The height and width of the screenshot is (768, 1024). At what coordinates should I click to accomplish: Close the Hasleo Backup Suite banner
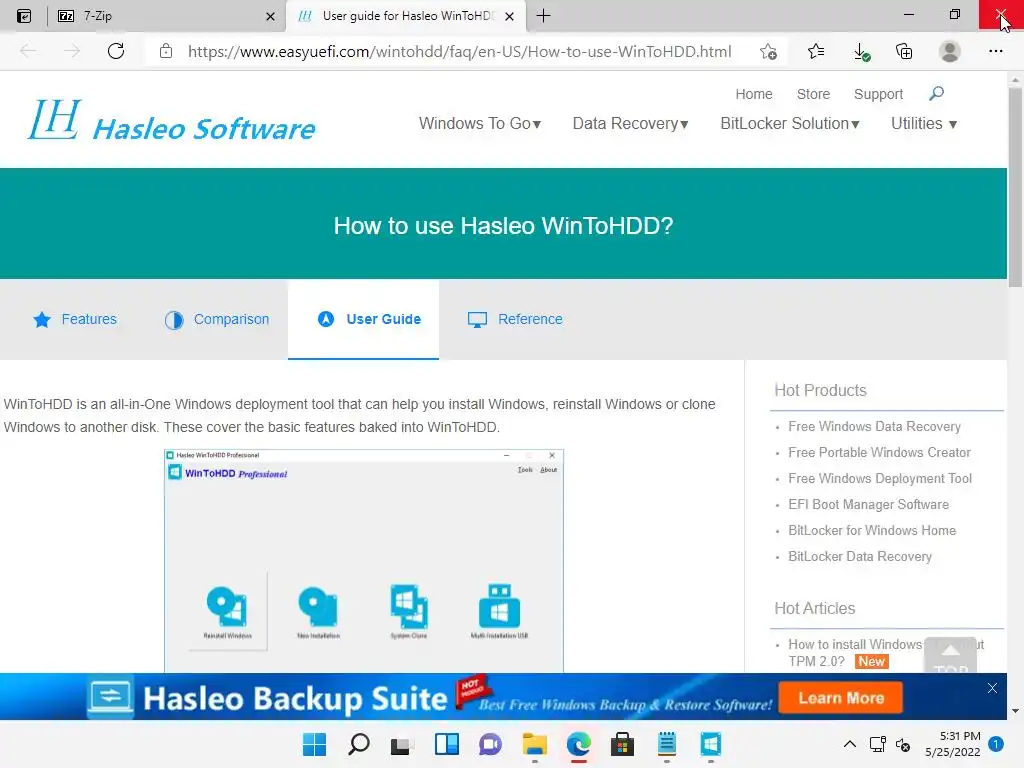992,688
